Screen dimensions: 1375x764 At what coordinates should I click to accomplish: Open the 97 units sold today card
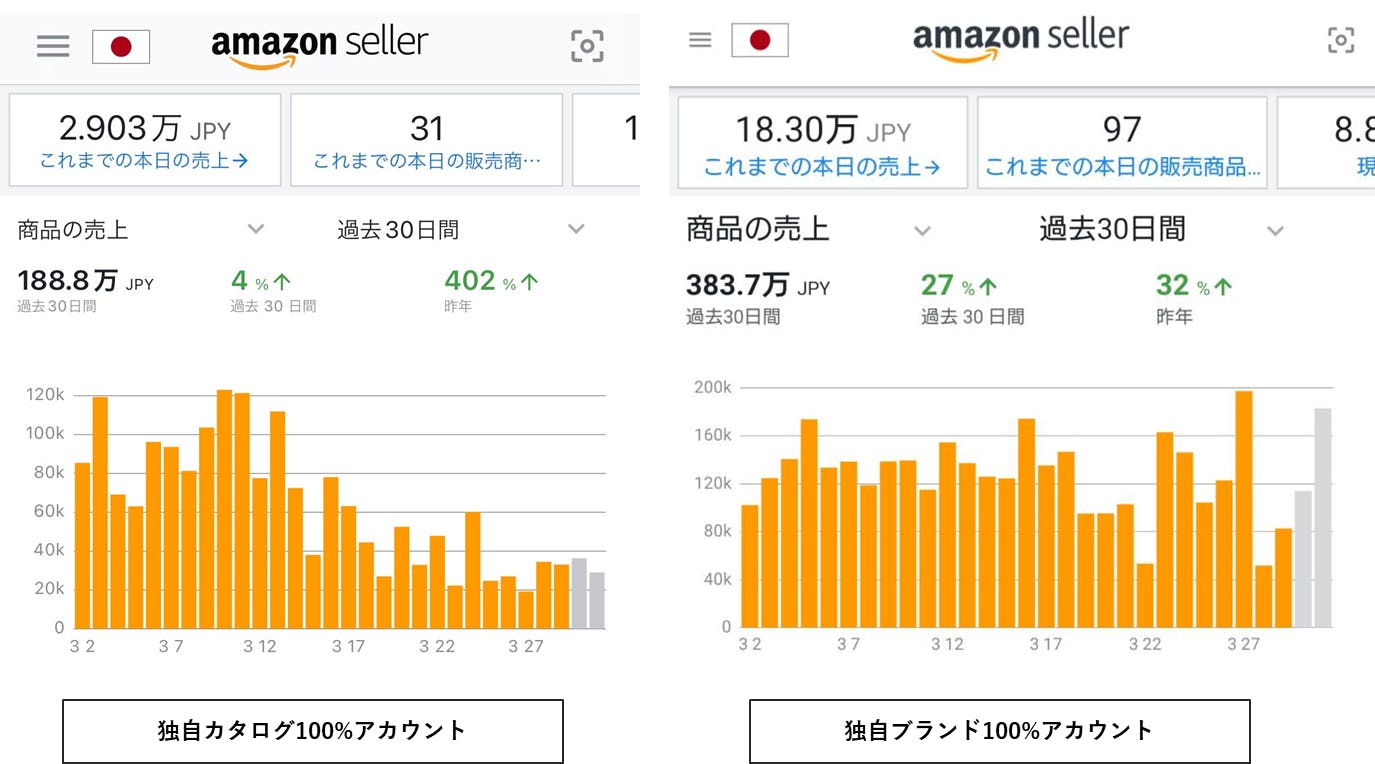(x=1122, y=142)
